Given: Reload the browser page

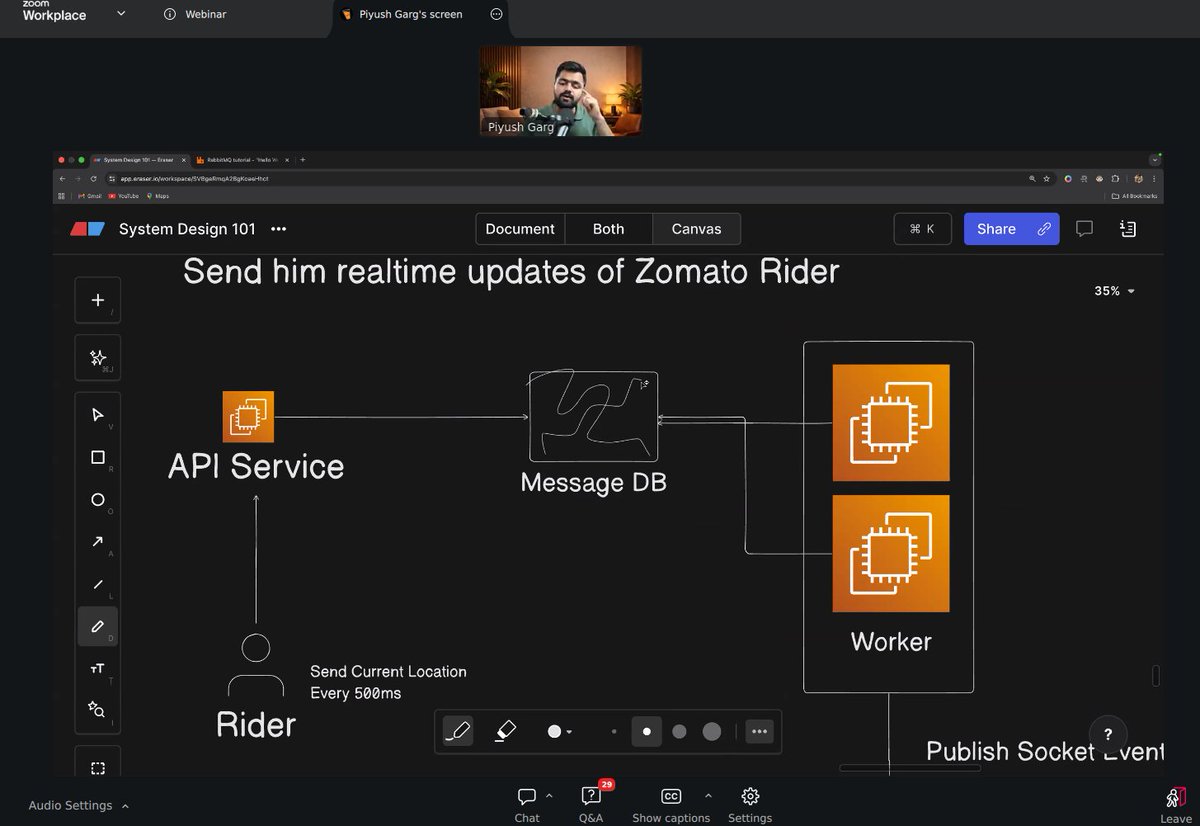Looking at the screenshot, I should click(x=93, y=178).
